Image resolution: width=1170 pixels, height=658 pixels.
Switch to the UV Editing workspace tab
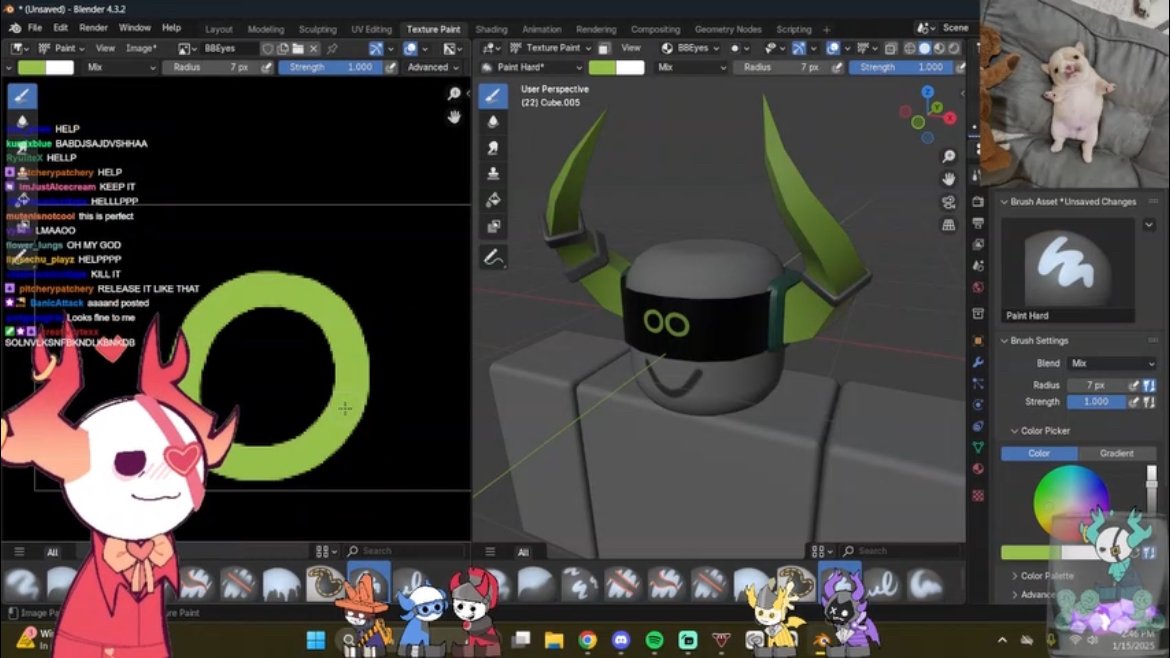click(371, 29)
